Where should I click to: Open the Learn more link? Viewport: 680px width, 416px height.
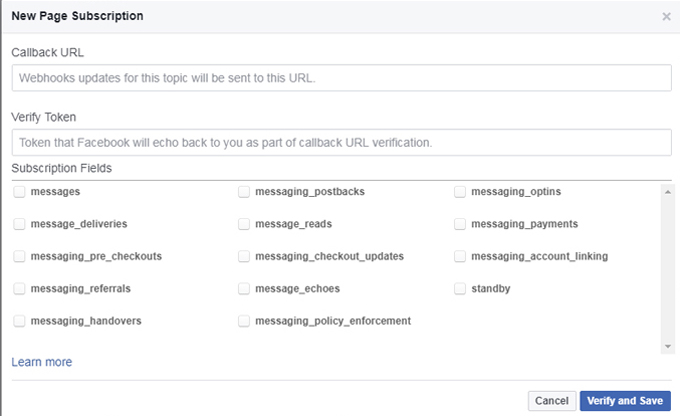tap(42, 362)
